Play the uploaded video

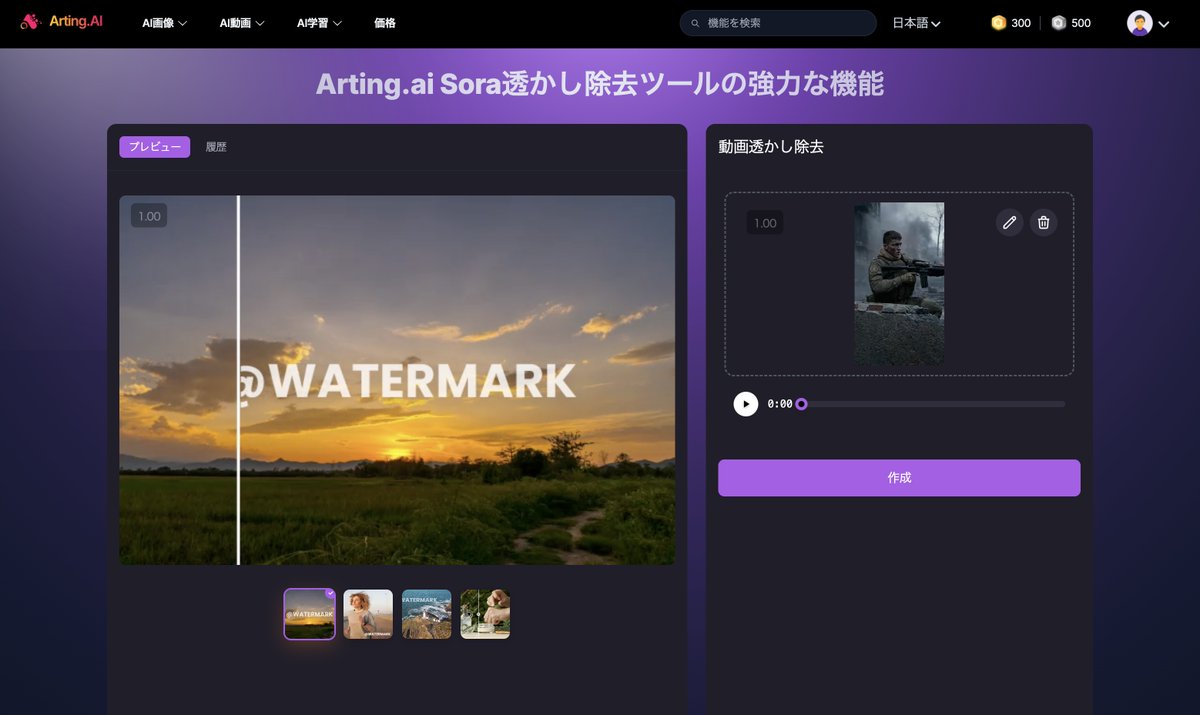tap(746, 404)
